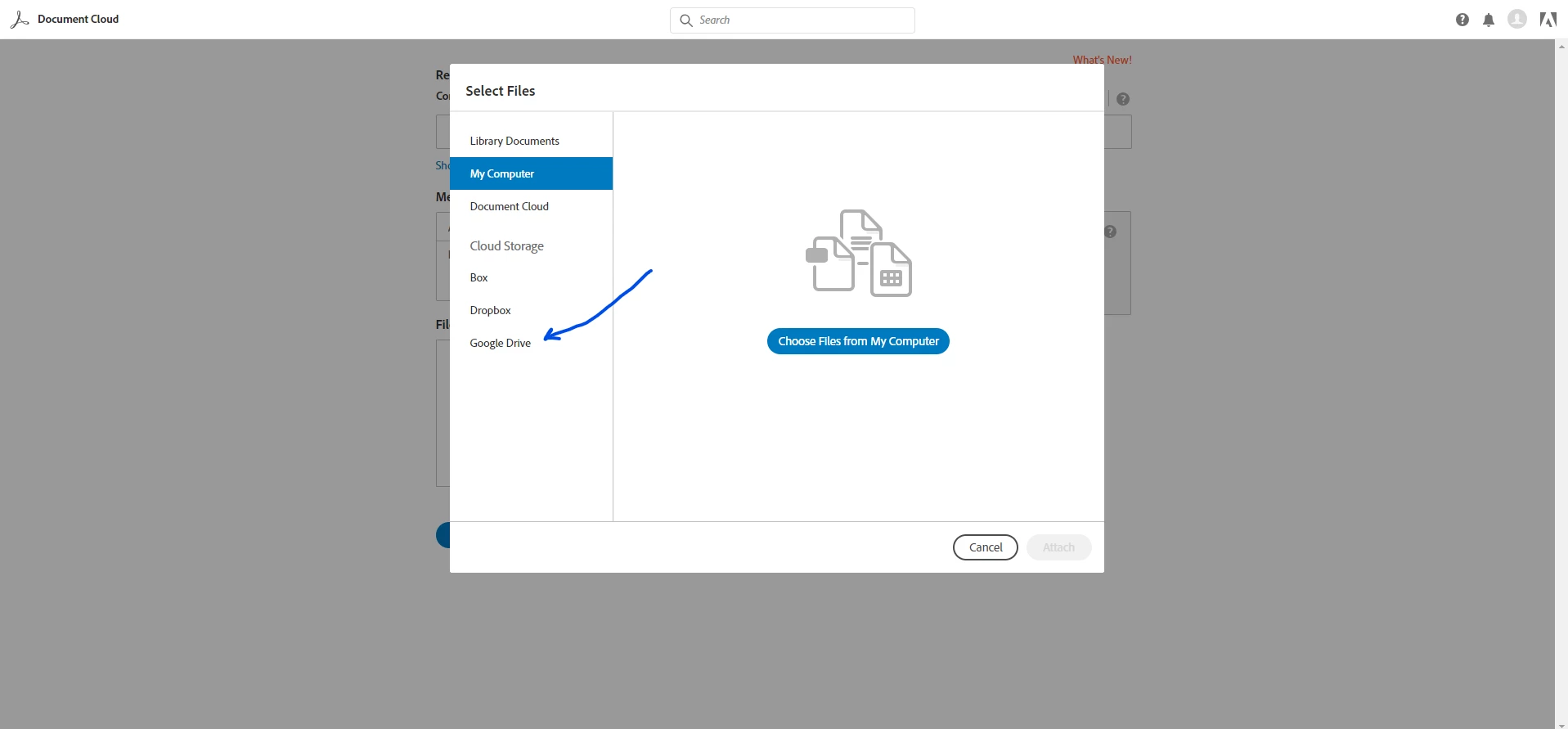This screenshot has width=1568, height=729.
Task: Click Choose Files from My Computer button
Action: [858, 341]
